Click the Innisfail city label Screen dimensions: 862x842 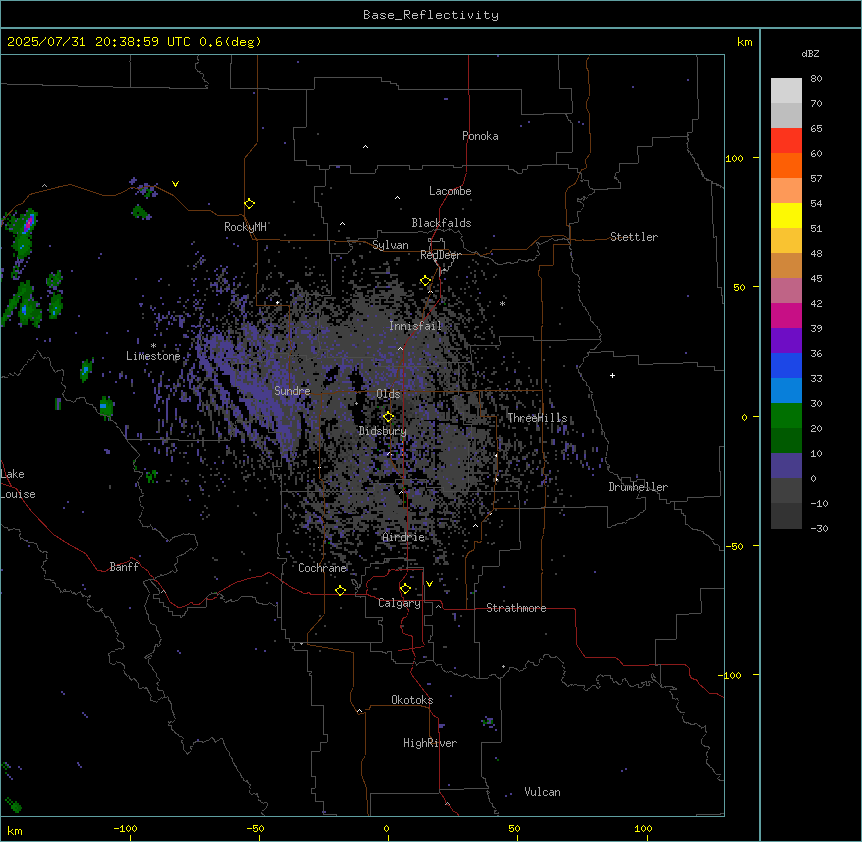pyautogui.click(x=416, y=326)
